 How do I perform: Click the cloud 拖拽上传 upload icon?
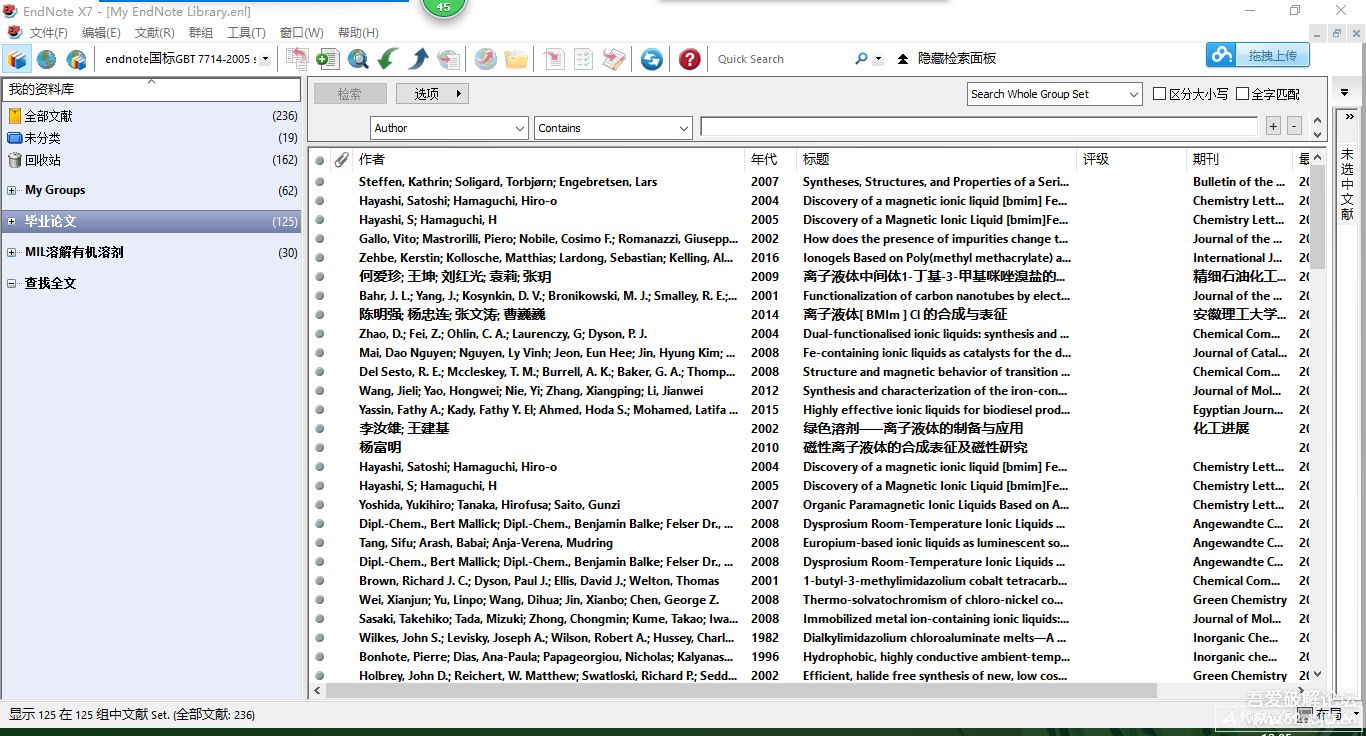click(1222, 56)
